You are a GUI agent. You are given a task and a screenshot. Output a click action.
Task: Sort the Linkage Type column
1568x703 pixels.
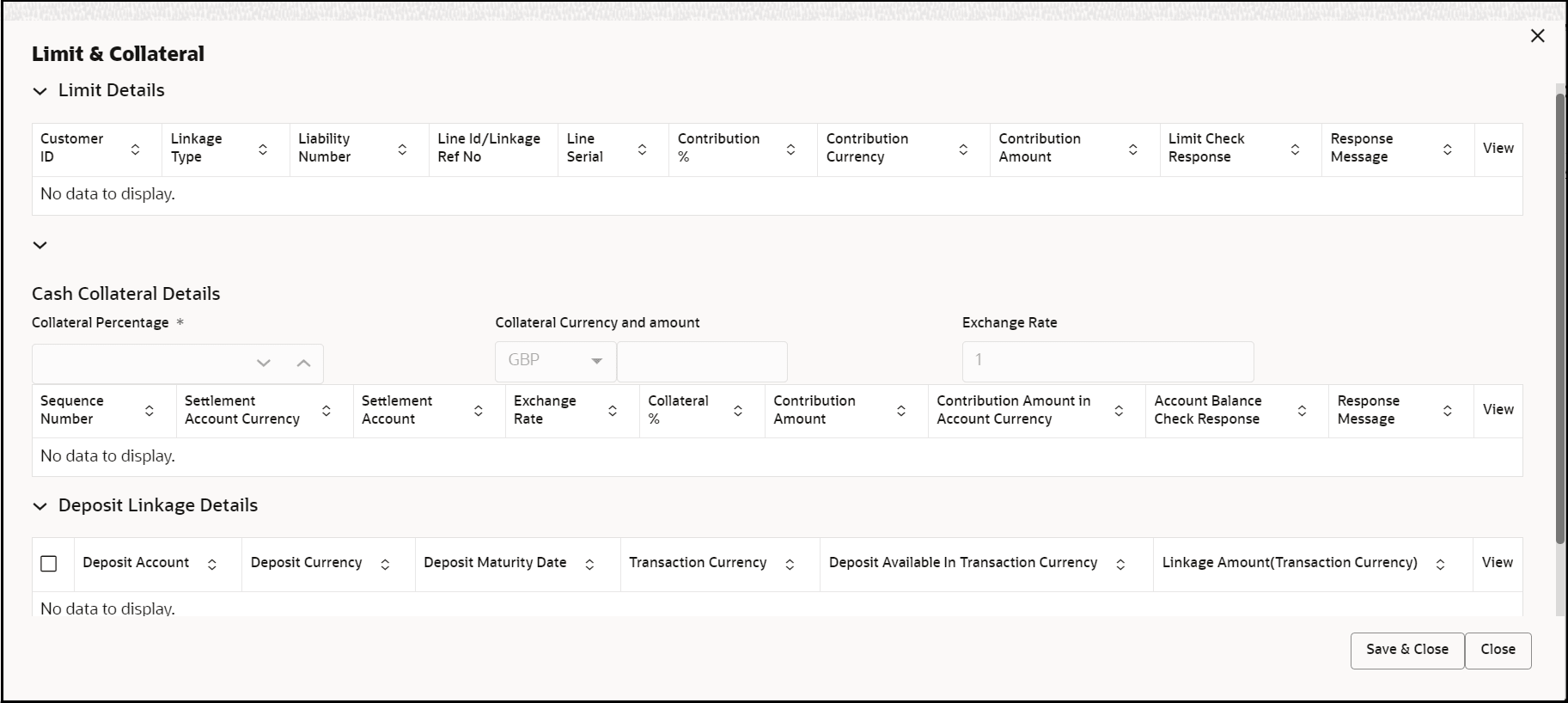click(x=263, y=150)
